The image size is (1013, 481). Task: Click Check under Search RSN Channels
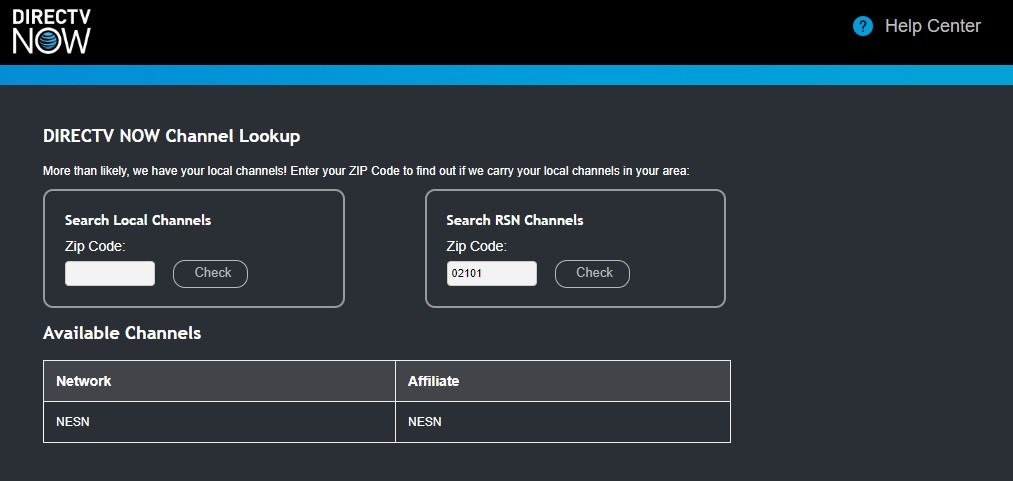(592, 273)
